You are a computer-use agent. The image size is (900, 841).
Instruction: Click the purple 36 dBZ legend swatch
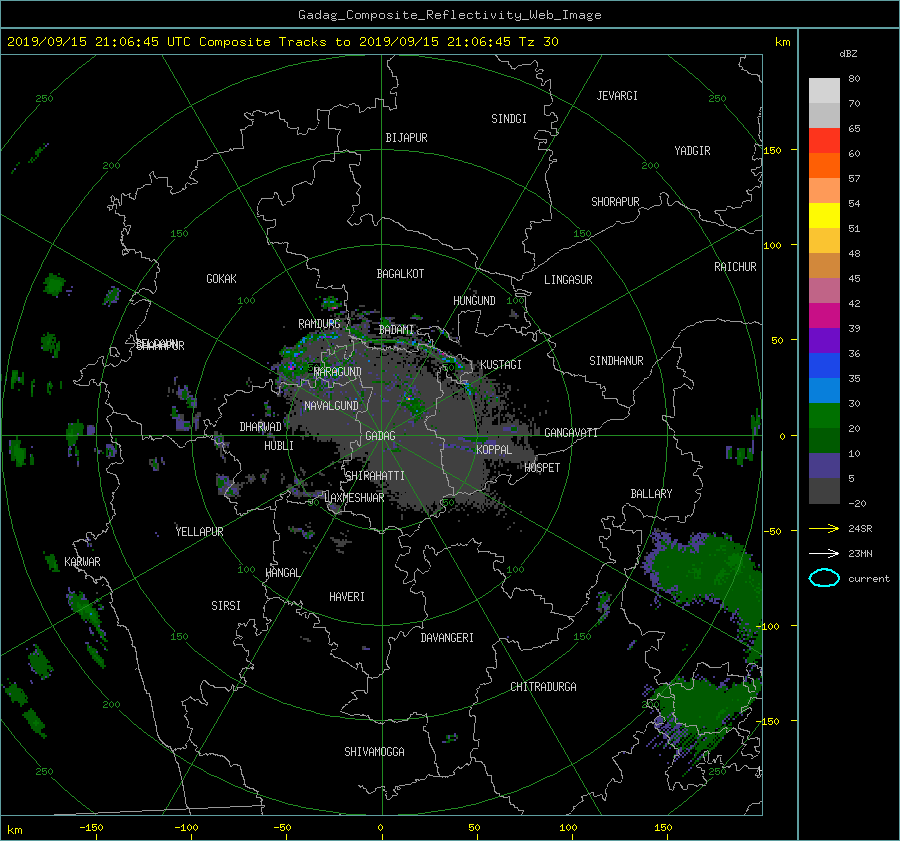coord(824,341)
